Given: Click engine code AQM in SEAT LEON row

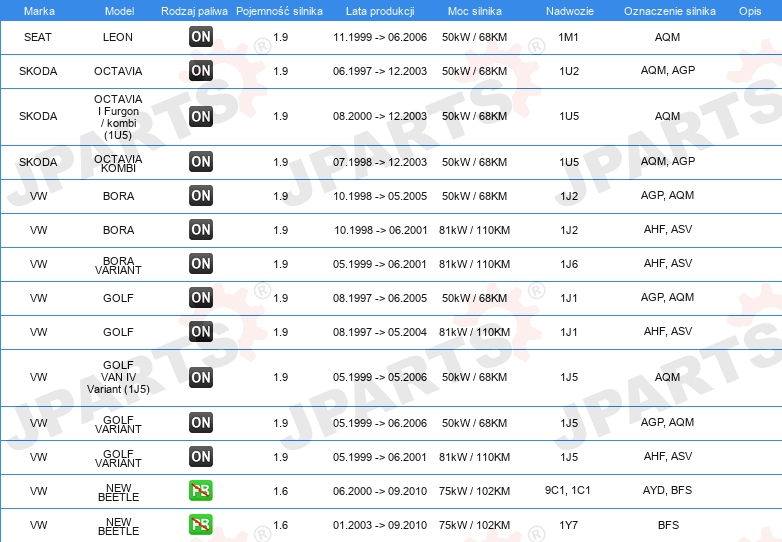Looking at the screenshot, I should coord(667,37).
